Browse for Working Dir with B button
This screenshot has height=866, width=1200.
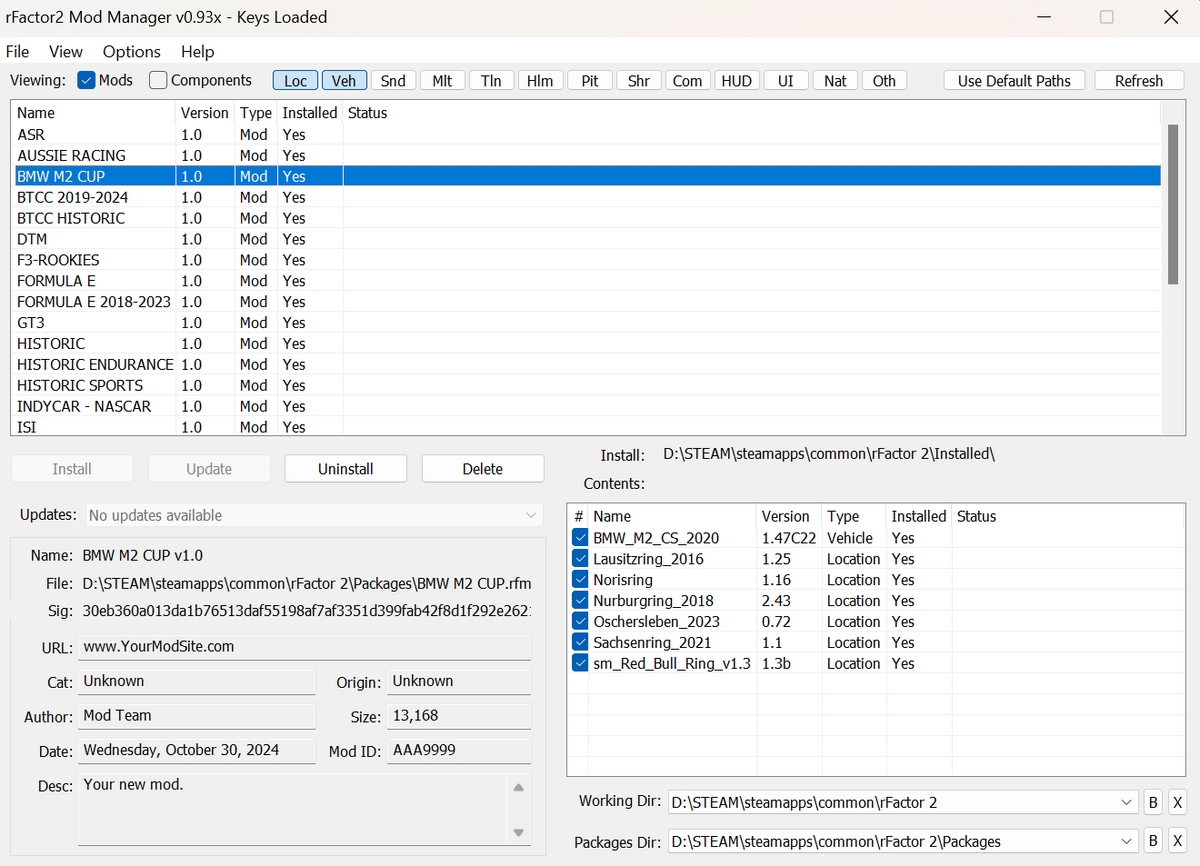click(x=1153, y=802)
